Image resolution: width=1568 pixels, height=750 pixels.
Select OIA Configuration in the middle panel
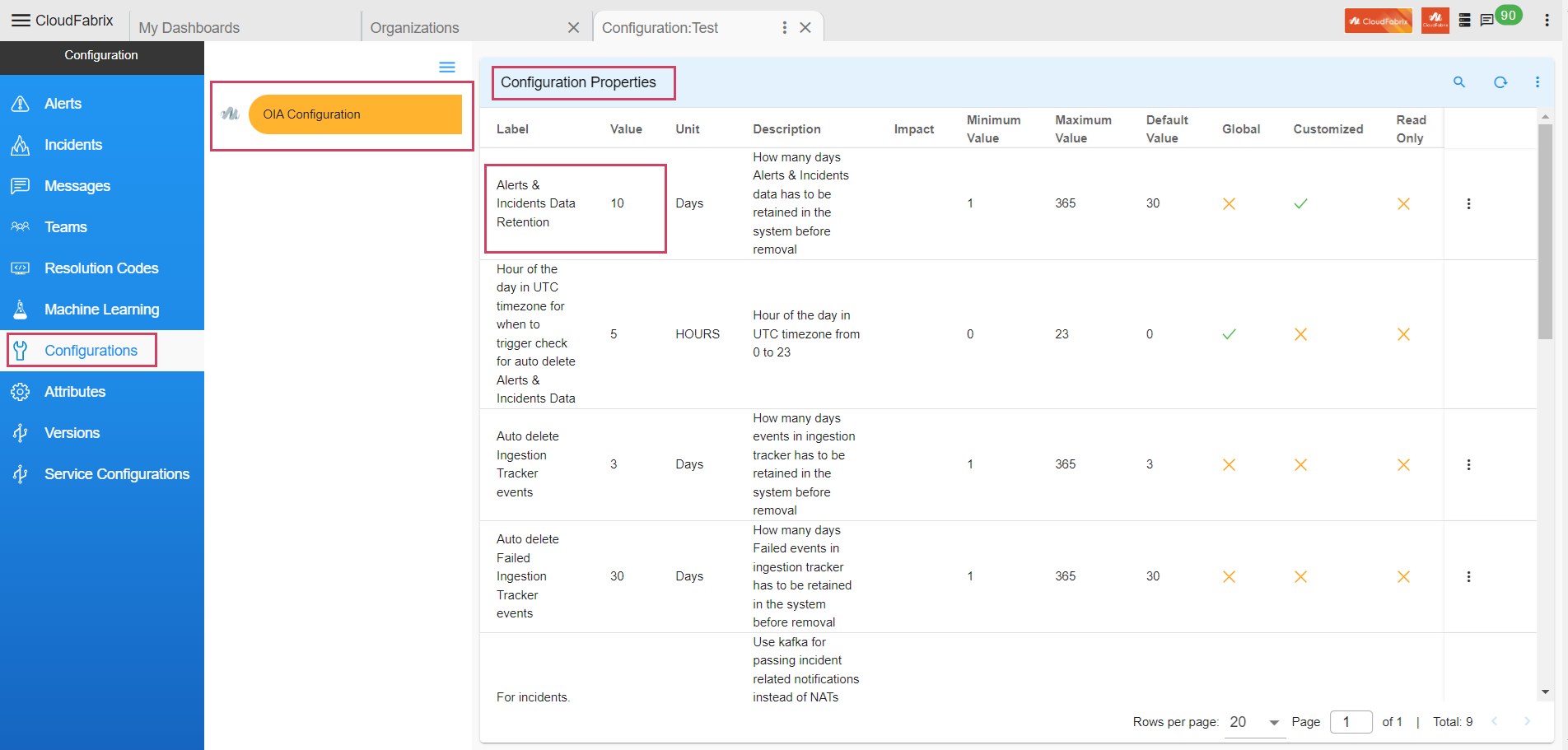coord(356,114)
